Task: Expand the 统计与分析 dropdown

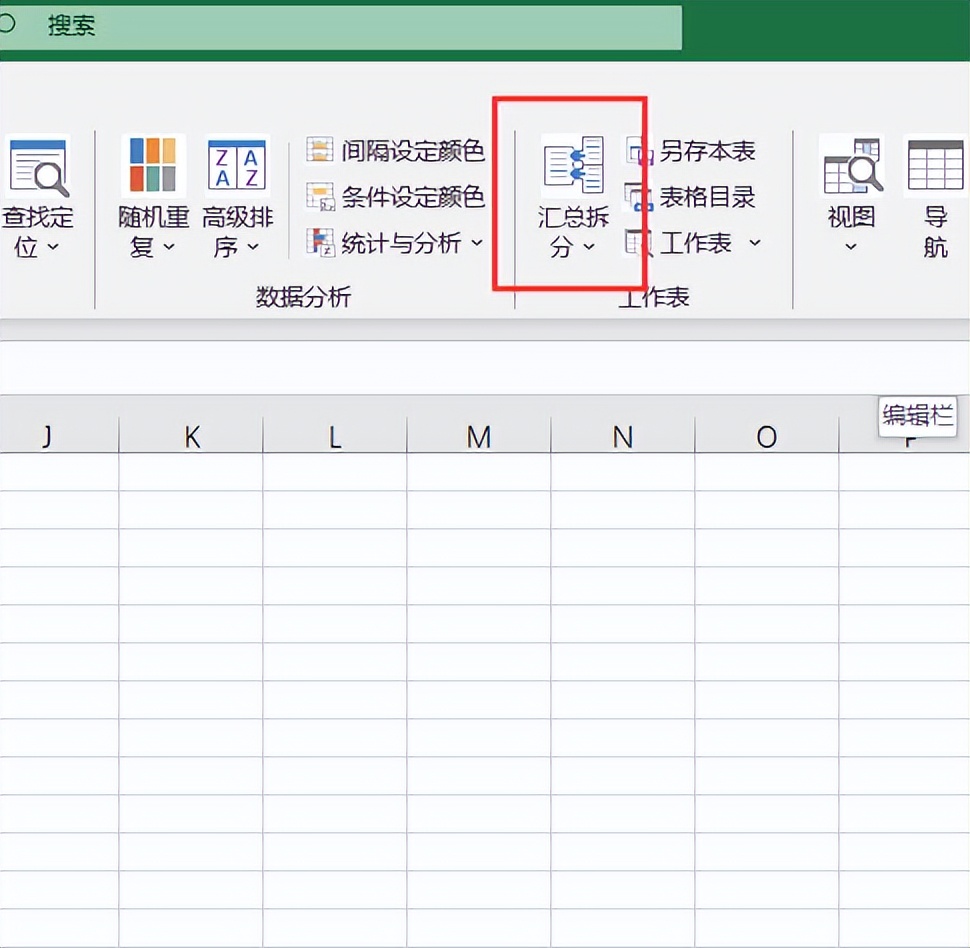Action: [x=477, y=243]
